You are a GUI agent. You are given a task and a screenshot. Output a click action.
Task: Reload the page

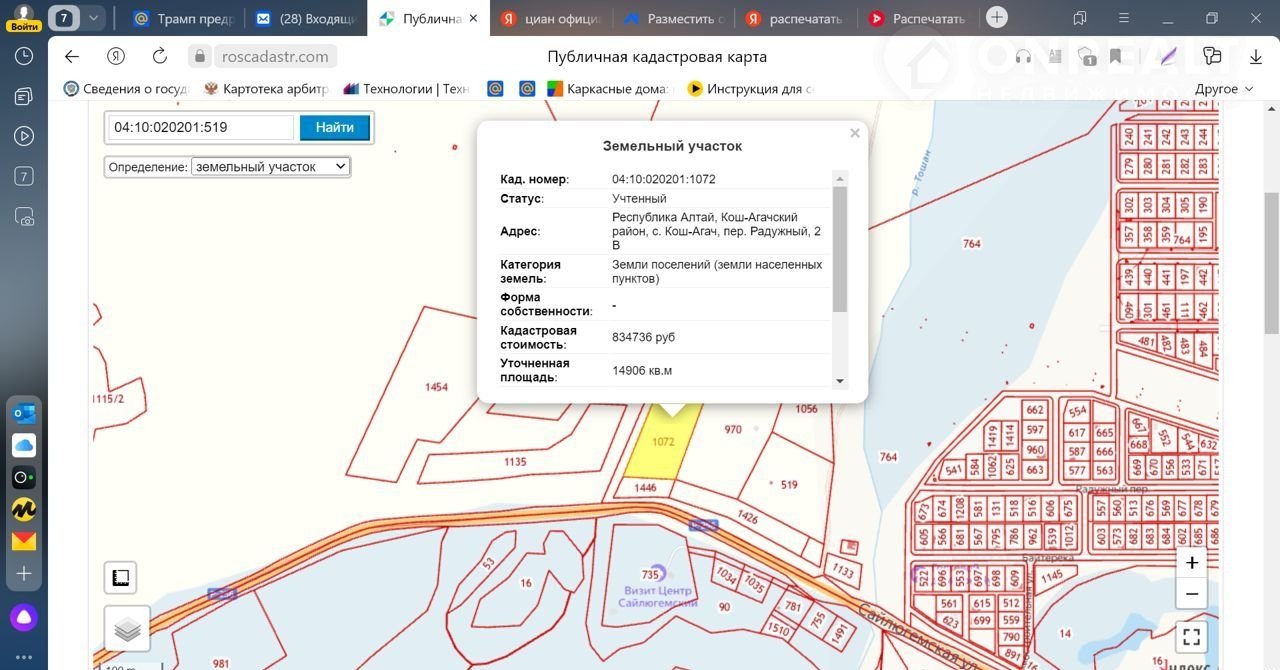(160, 57)
